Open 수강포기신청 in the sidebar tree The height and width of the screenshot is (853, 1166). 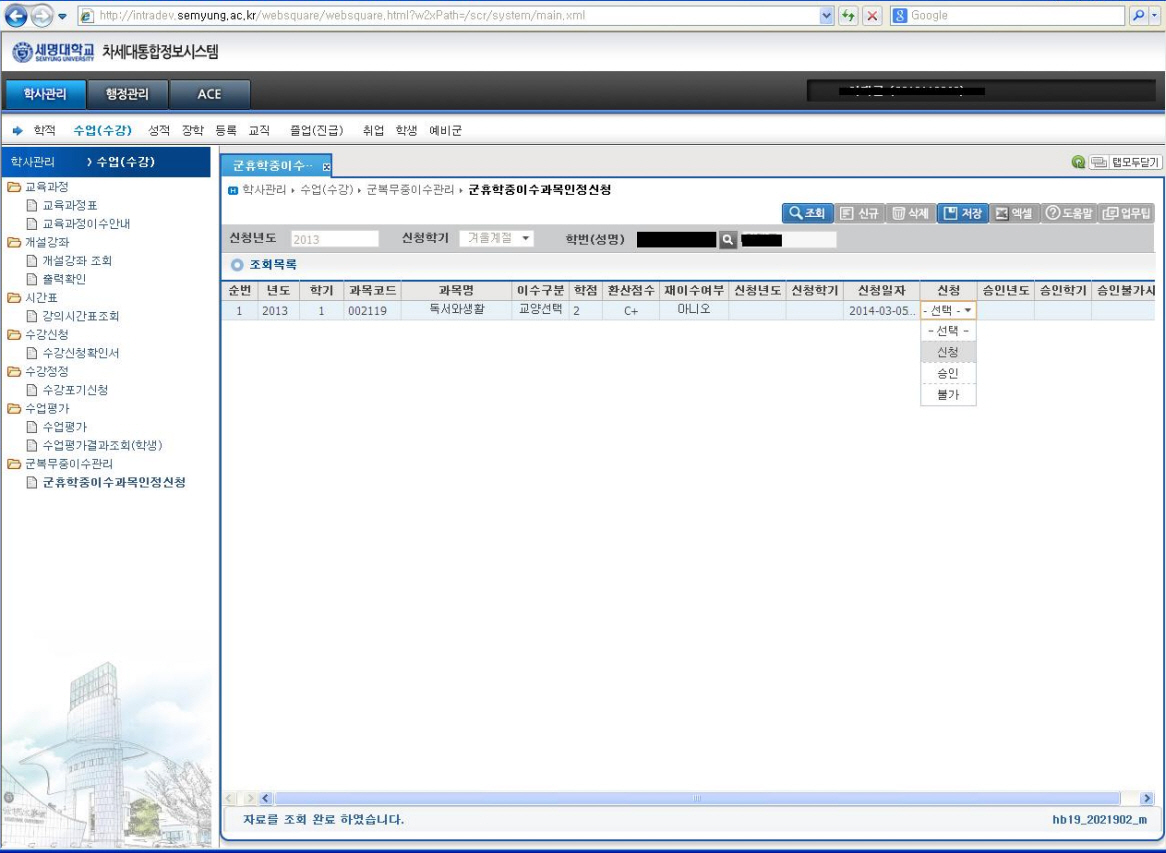pos(75,390)
